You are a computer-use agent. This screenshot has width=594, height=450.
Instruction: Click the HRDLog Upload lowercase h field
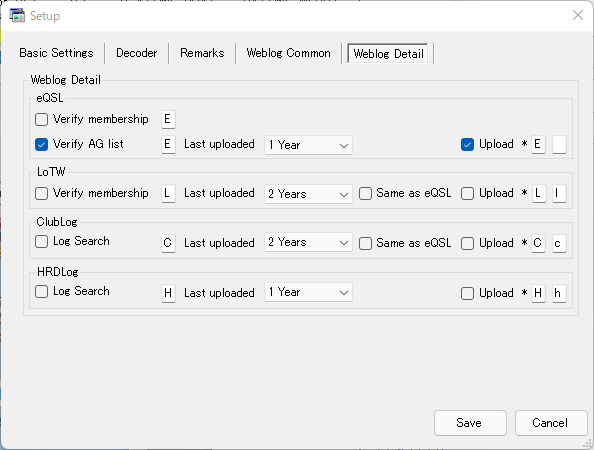click(559, 294)
